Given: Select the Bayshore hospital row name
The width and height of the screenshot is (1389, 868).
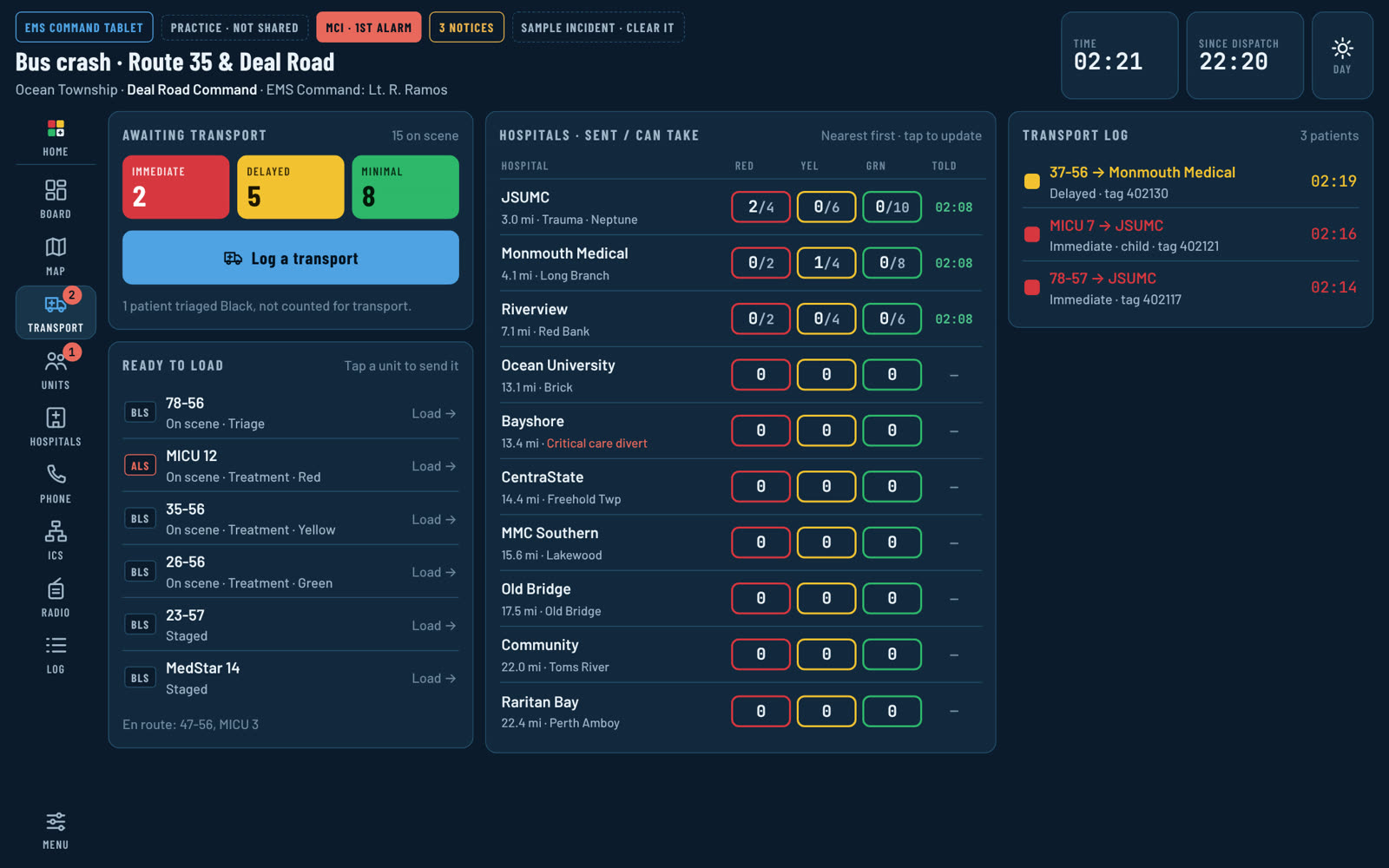Looking at the screenshot, I should pos(532,422).
